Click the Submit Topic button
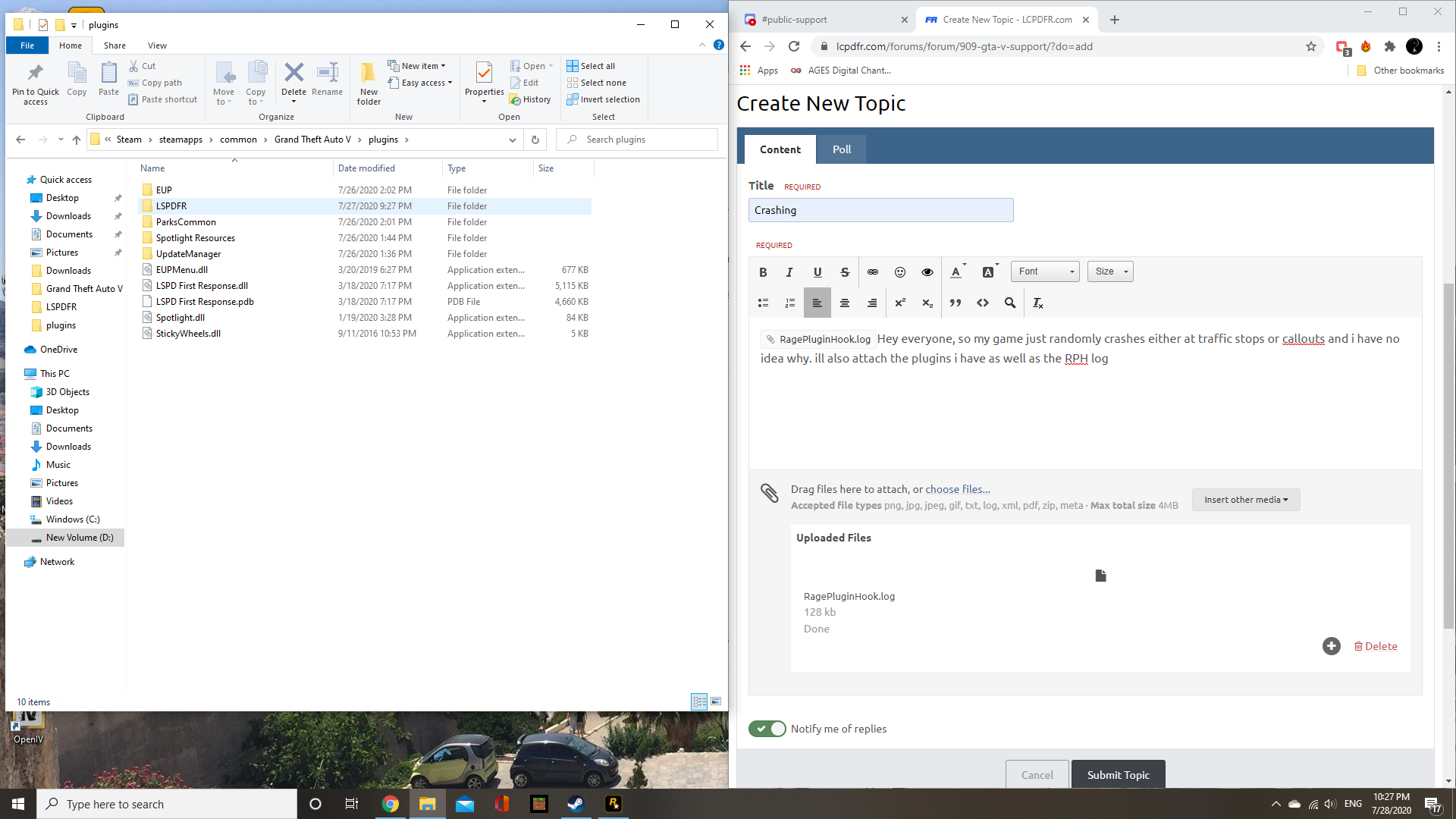 pyautogui.click(x=1118, y=774)
